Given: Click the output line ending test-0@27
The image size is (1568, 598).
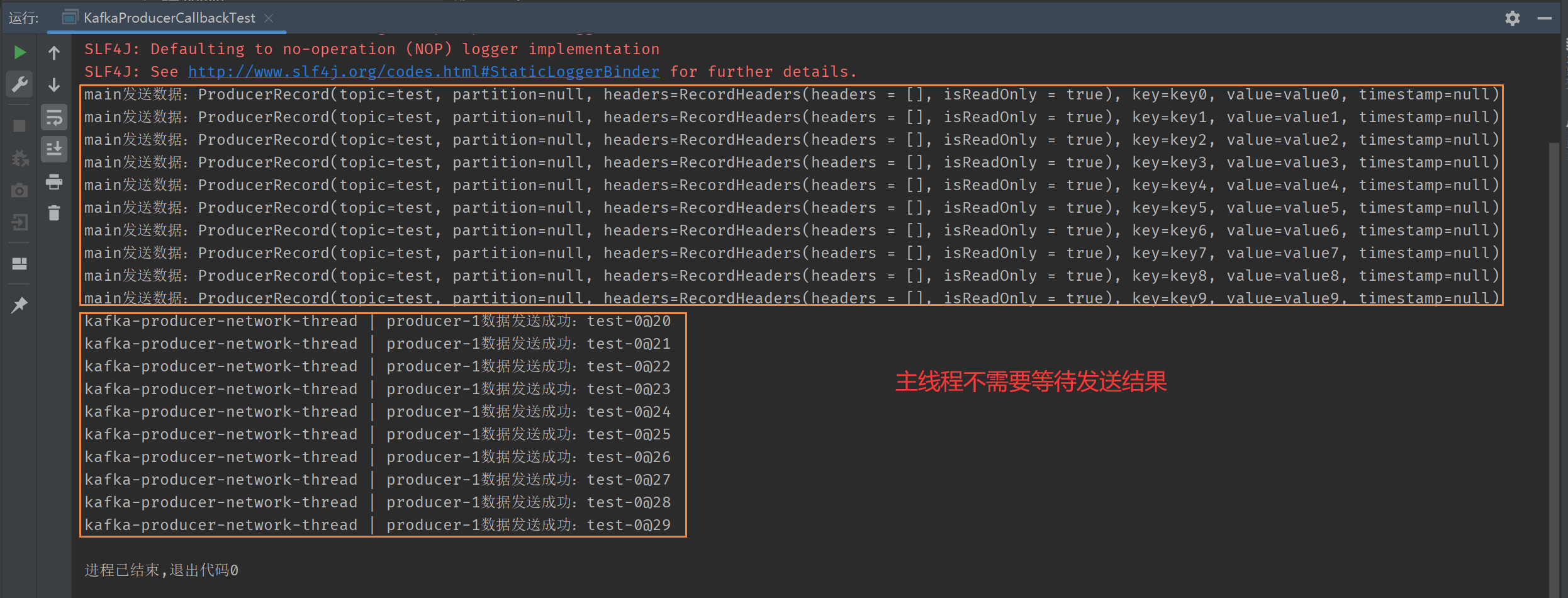Looking at the screenshot, I should click(x=378, y=480).
